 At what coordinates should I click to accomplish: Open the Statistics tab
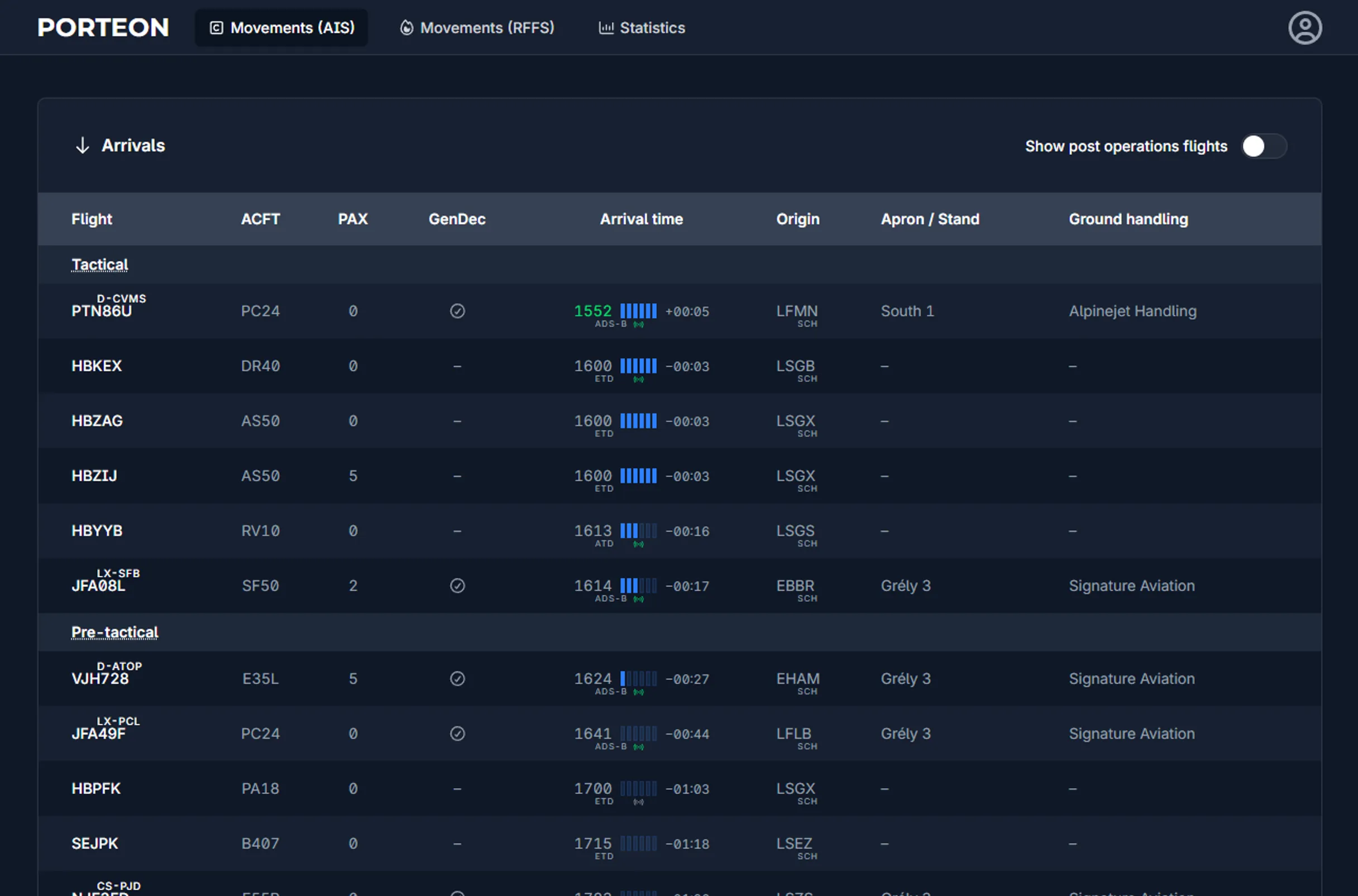[641, 27]
